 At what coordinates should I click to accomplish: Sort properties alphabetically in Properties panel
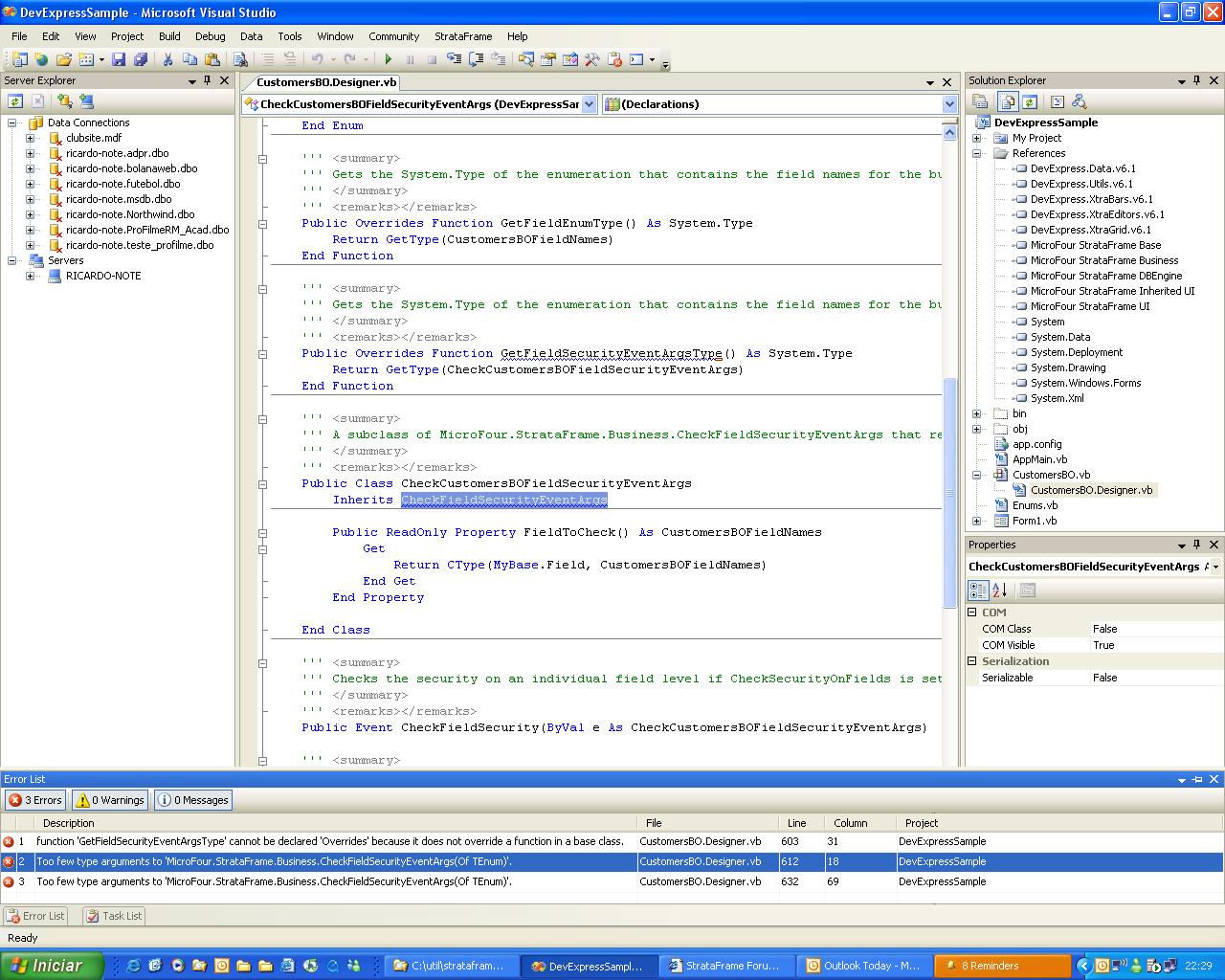[x=1000, y=590]
